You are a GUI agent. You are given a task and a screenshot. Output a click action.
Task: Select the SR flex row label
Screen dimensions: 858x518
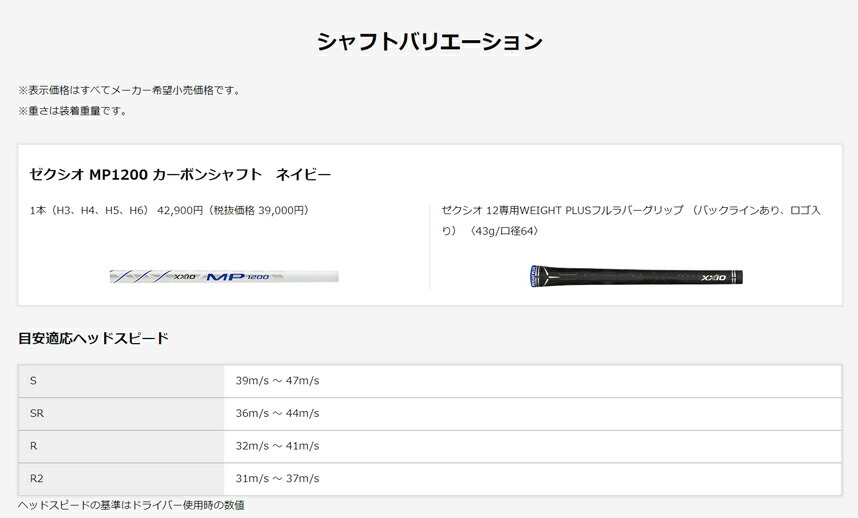(37, 414)
